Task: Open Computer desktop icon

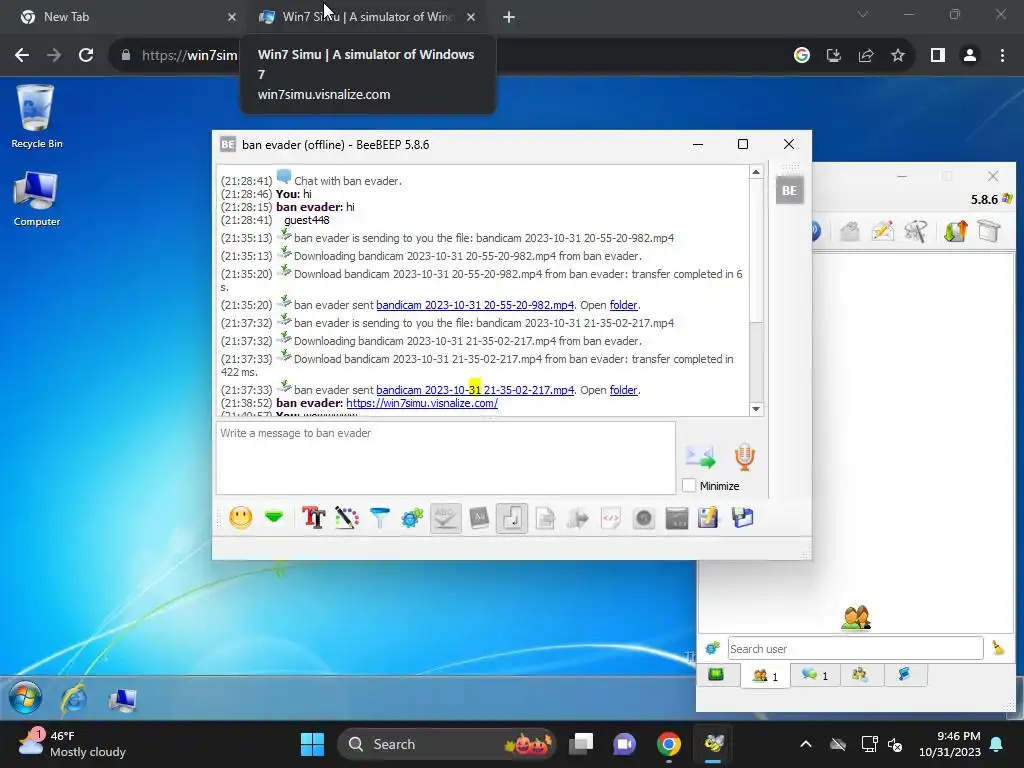Action: tap(37, 199)
